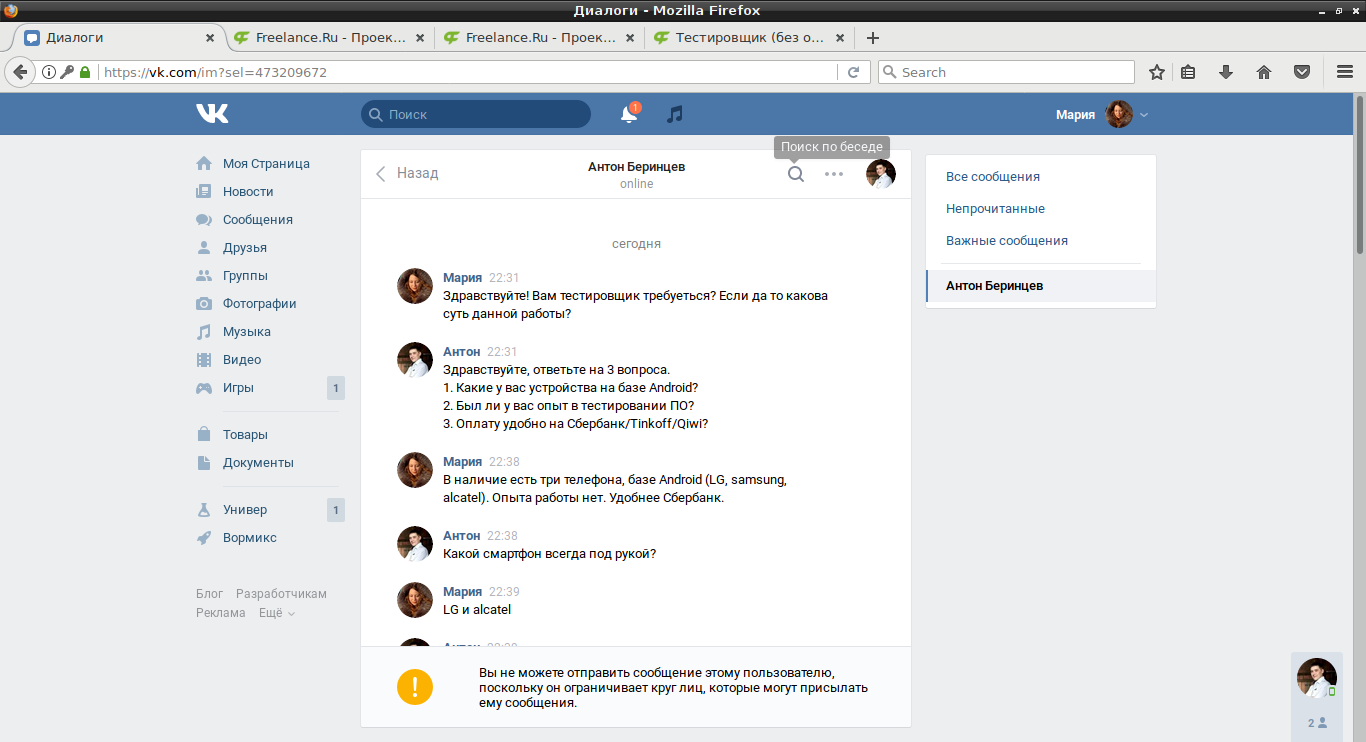
Task: Show bookmarks list icon
Action: (x=1188, y=72)
